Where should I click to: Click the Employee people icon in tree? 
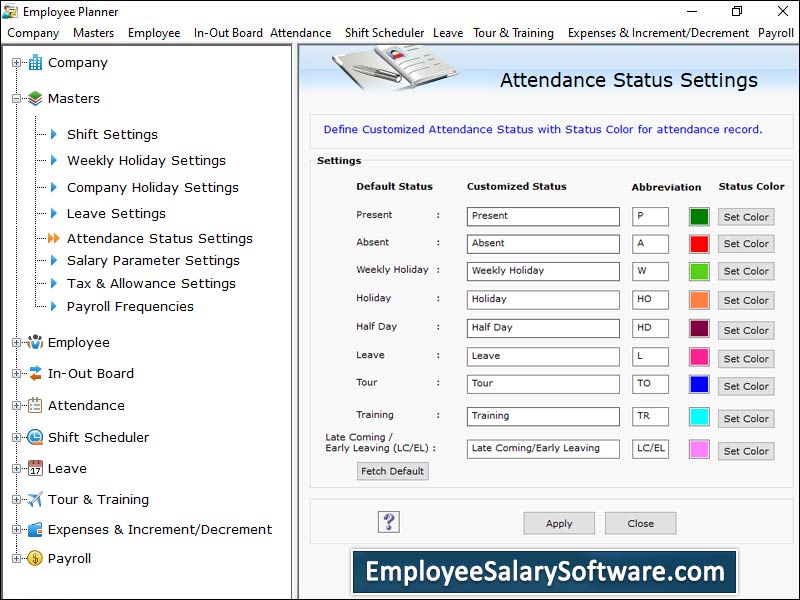pyautogui.click(x=35, y=343)
